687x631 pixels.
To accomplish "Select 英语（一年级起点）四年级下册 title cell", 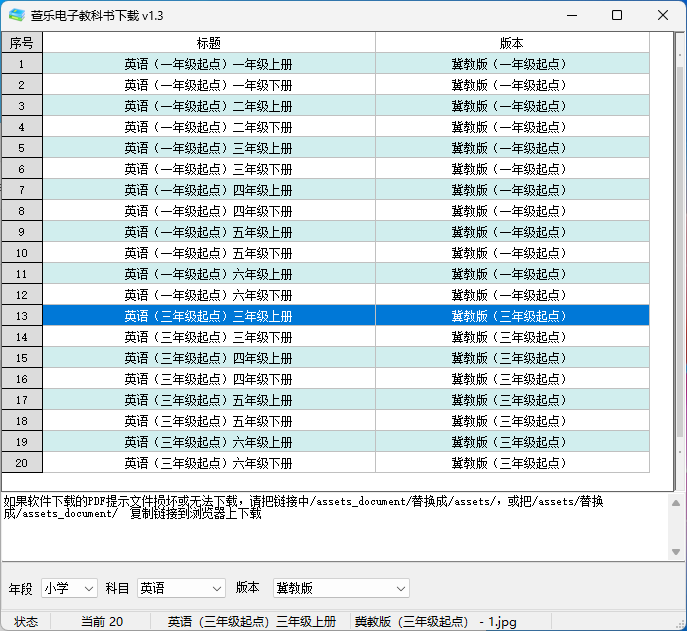I will pyautogui.click(x=209, y=211).
